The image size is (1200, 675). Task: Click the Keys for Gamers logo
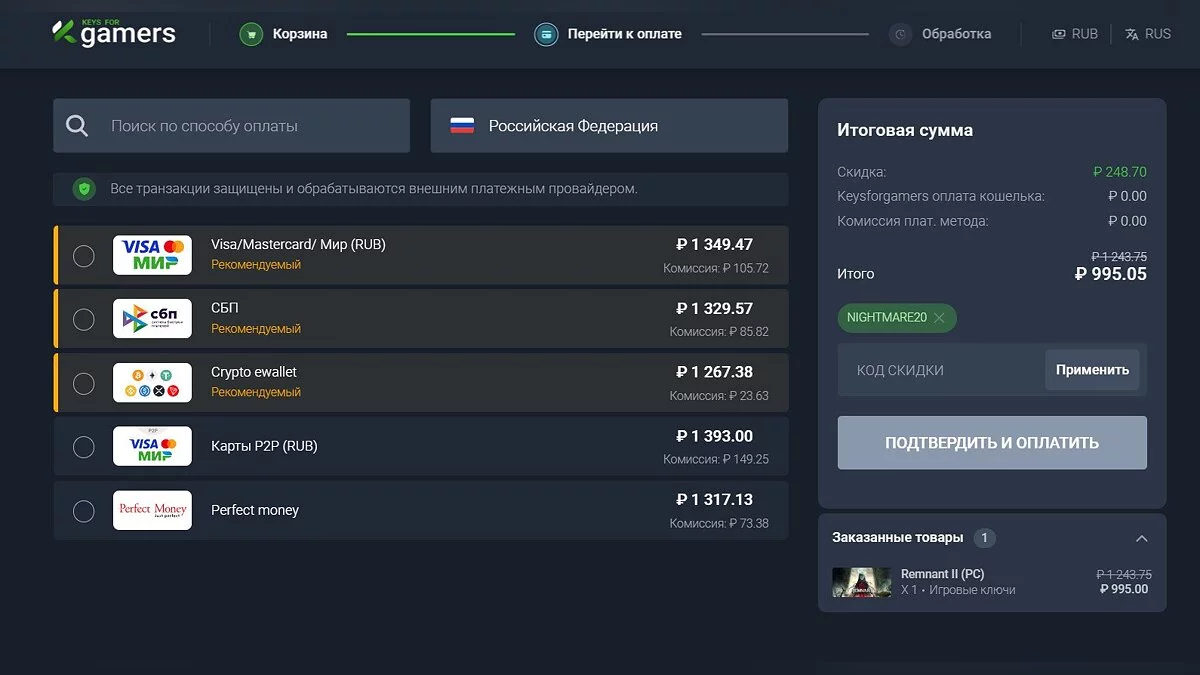click(x=114, y=33)
